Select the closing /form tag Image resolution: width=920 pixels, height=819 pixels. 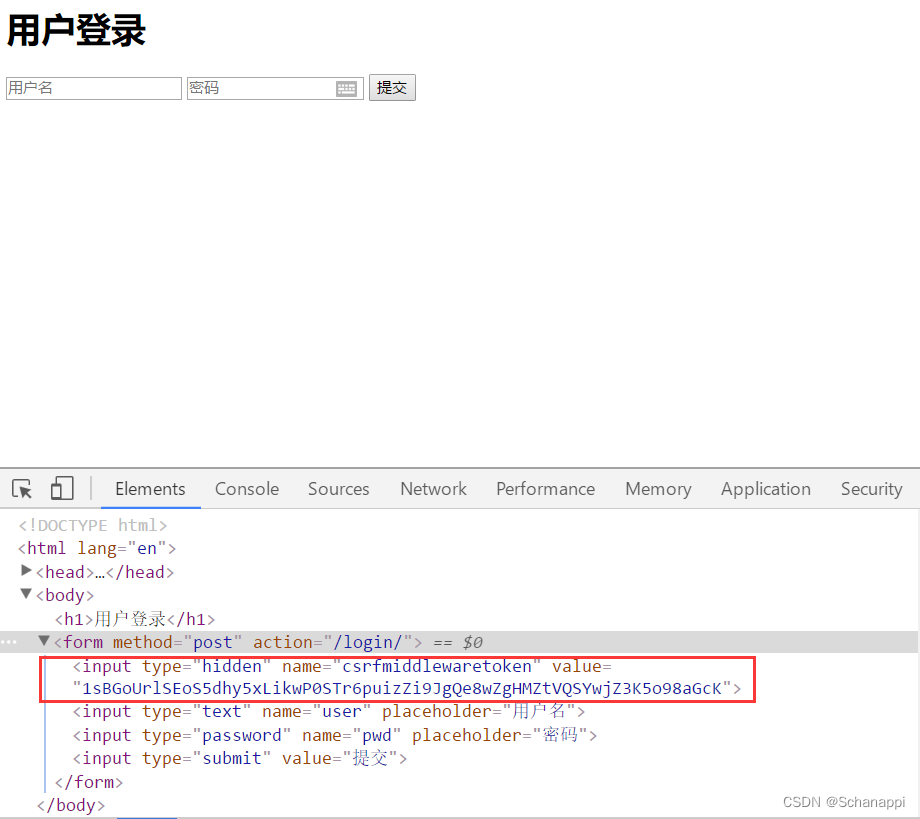coord(89,783)
